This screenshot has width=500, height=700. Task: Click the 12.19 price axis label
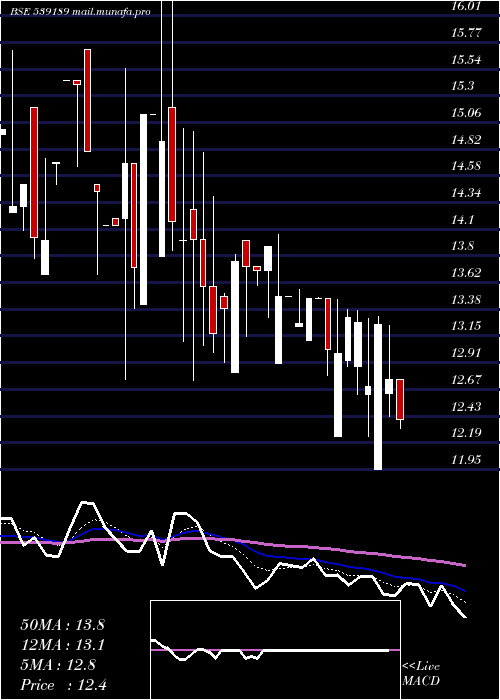(x=466, y=432)
